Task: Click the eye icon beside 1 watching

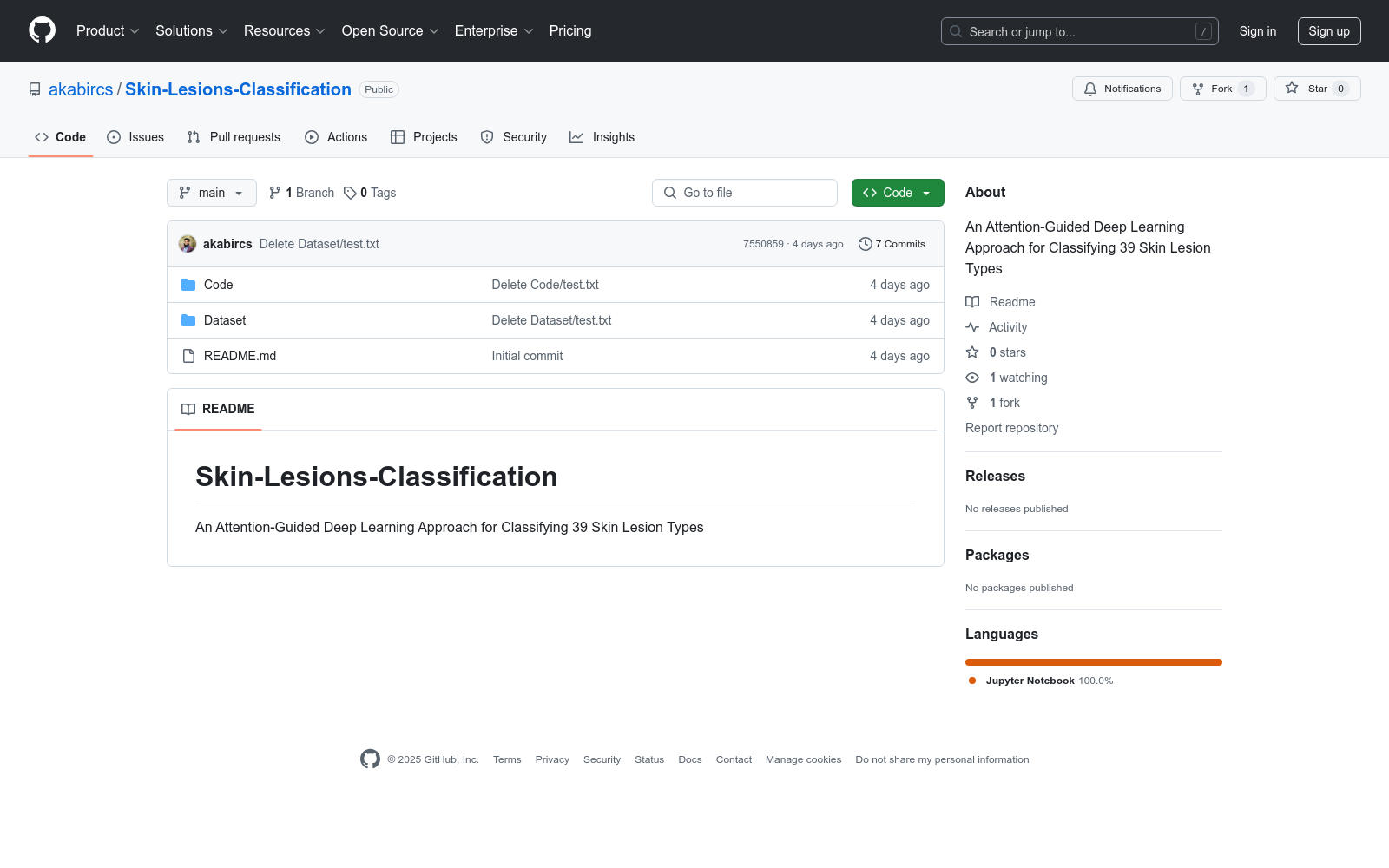Action: coord(972,378)
